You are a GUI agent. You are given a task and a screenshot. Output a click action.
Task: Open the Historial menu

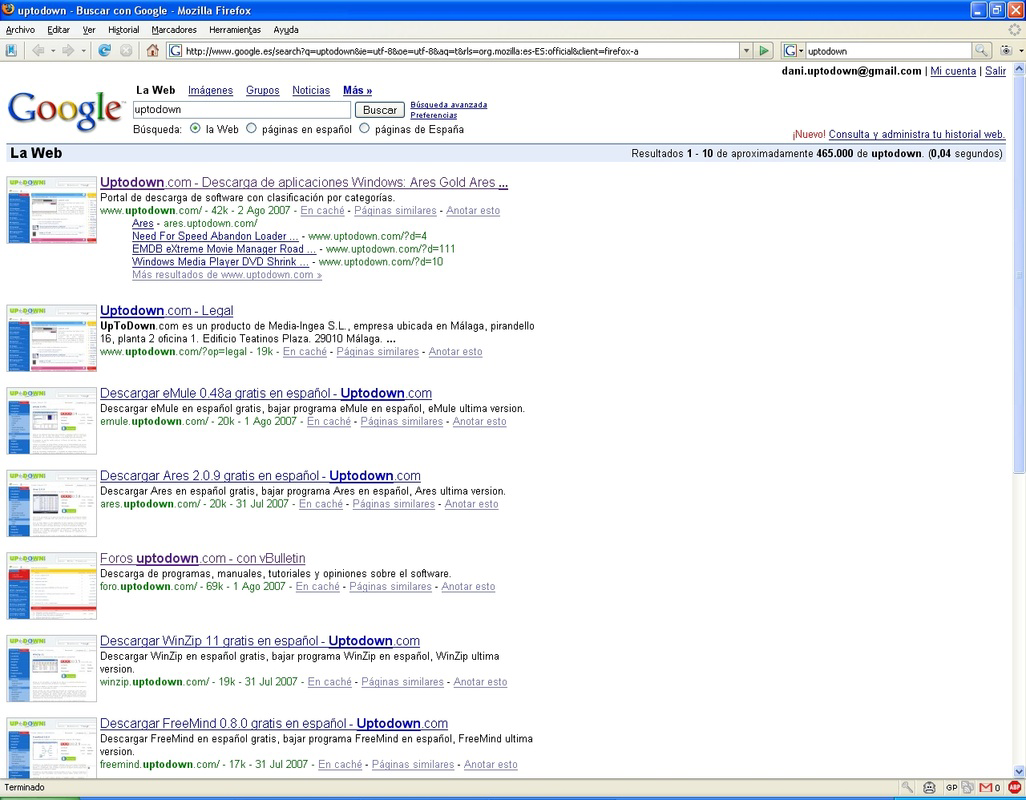tap(124, 29)
